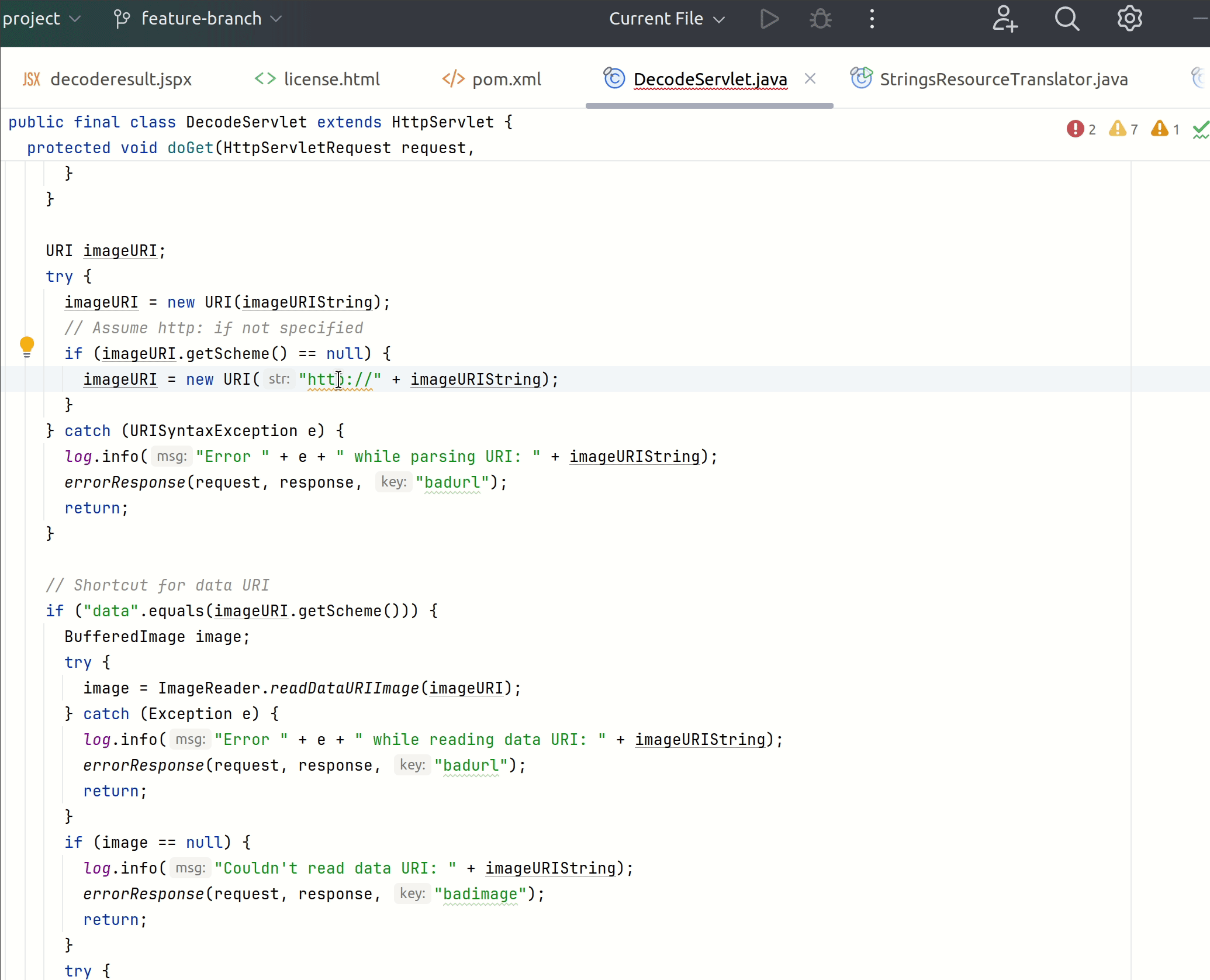The width and height of the screenshot is (1210, 980).
Task: Close the DecodeServlet.java tab
Action: [x=811, y=78]
